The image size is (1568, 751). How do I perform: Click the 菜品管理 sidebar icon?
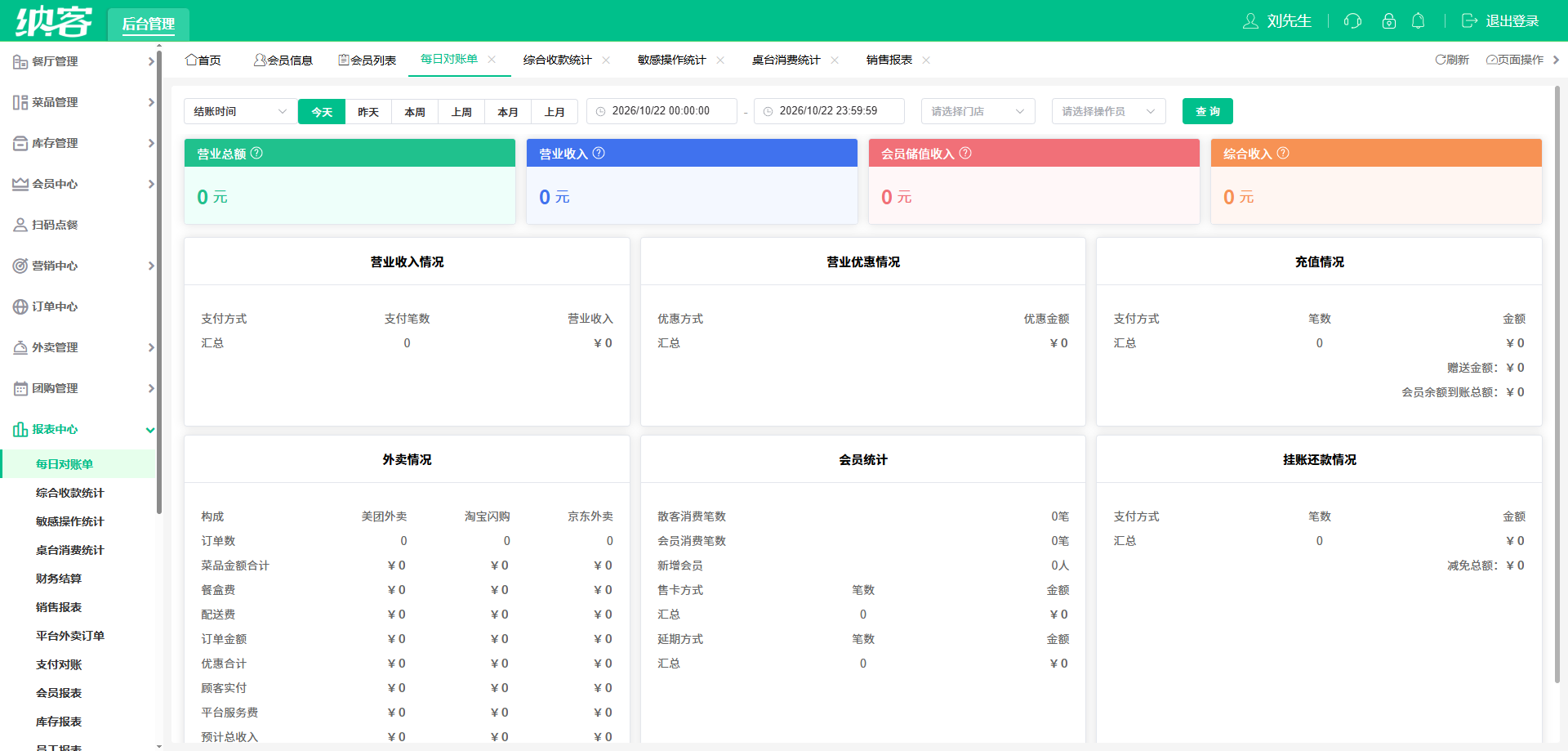tap(20, 102)
